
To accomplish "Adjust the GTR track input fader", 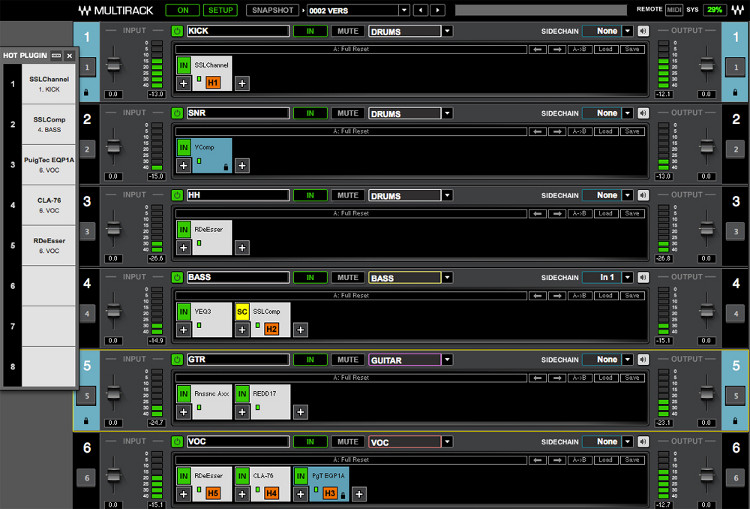I will 113,393.
